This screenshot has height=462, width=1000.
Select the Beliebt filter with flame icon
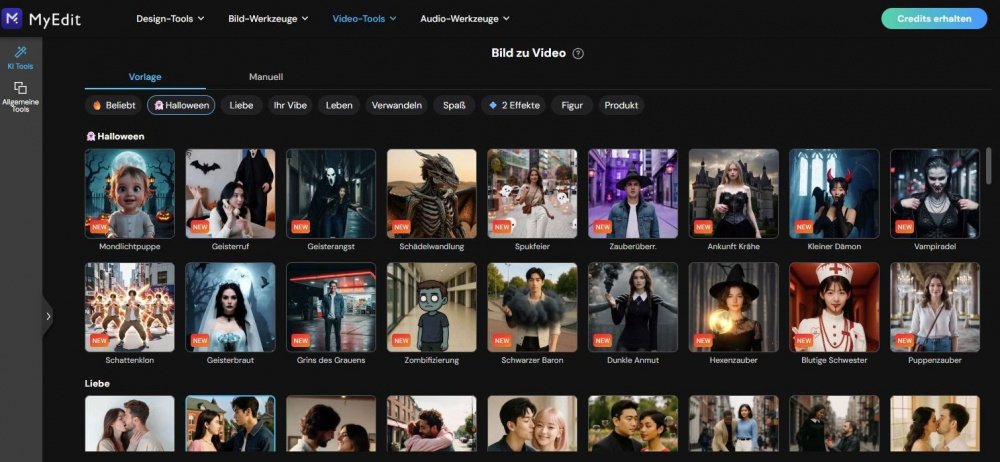(x=113, y=105)
